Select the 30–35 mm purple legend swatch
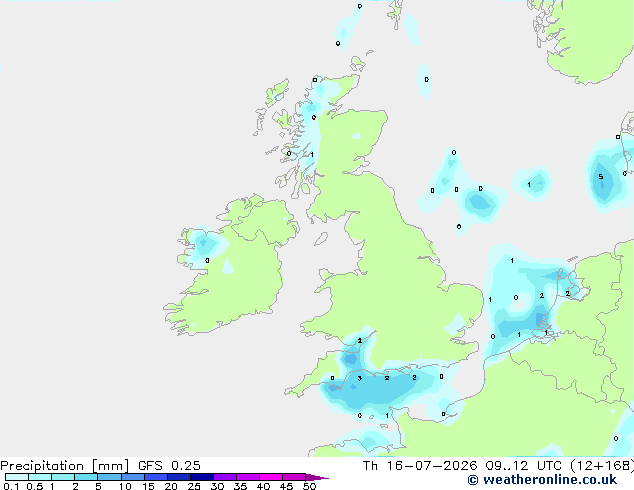634x490 pixels. tap(225, 477)
